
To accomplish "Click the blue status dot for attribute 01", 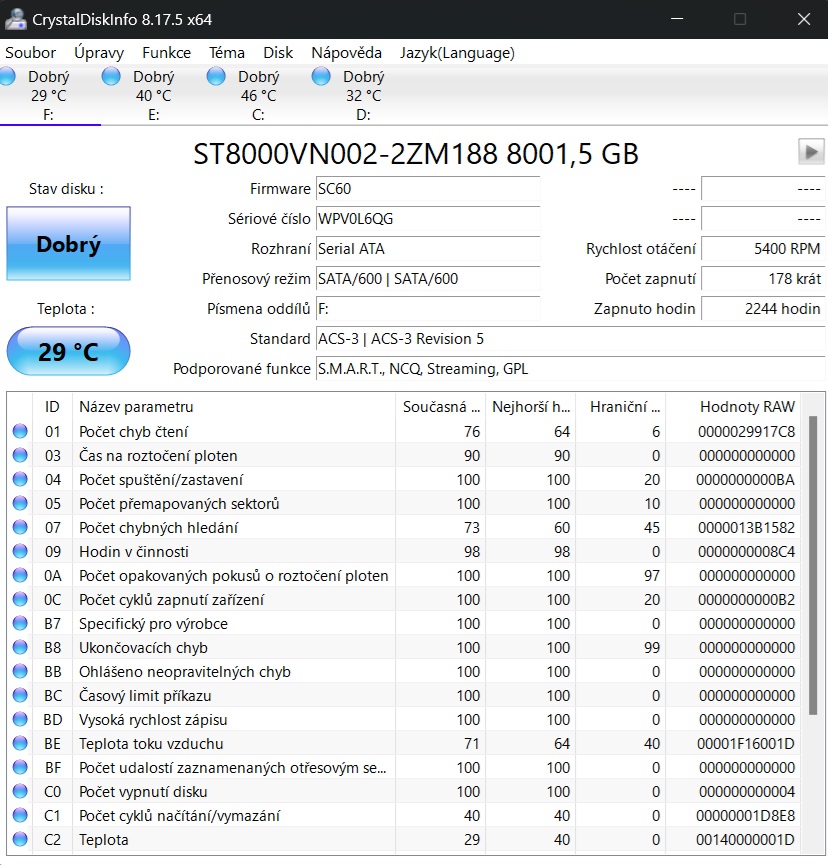I will click(x=20, y=432).
